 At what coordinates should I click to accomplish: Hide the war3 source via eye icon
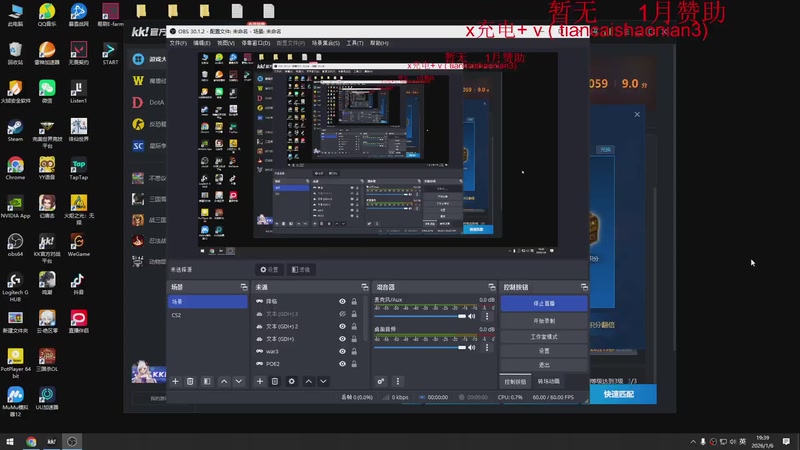tap(342, 351)
